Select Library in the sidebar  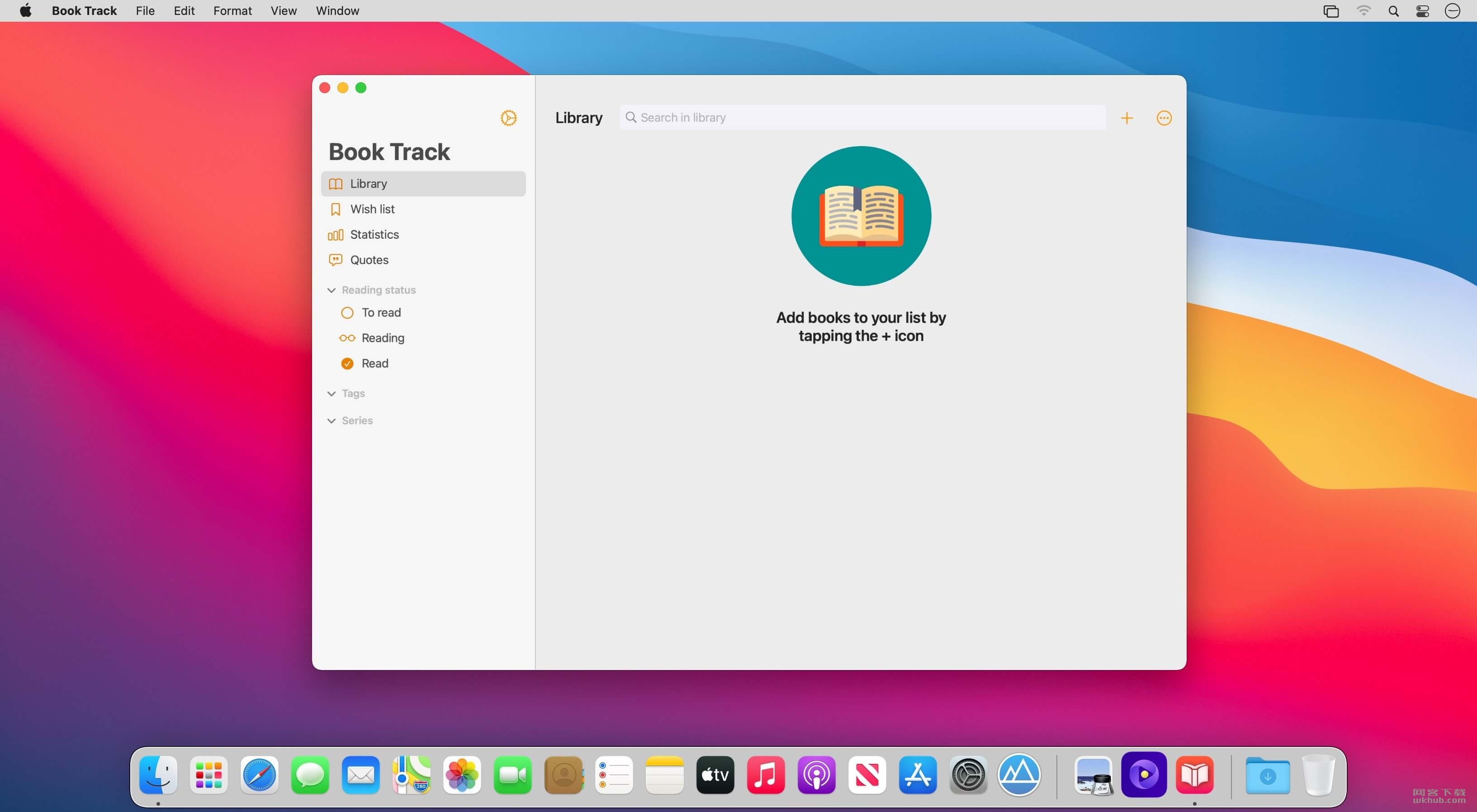coord(423,184)
